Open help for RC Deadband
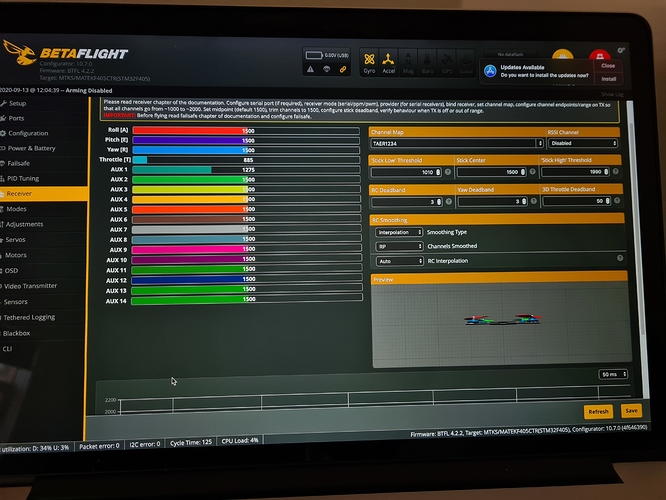Viewport: 666px width, 500px height. (x=449, y=201)
